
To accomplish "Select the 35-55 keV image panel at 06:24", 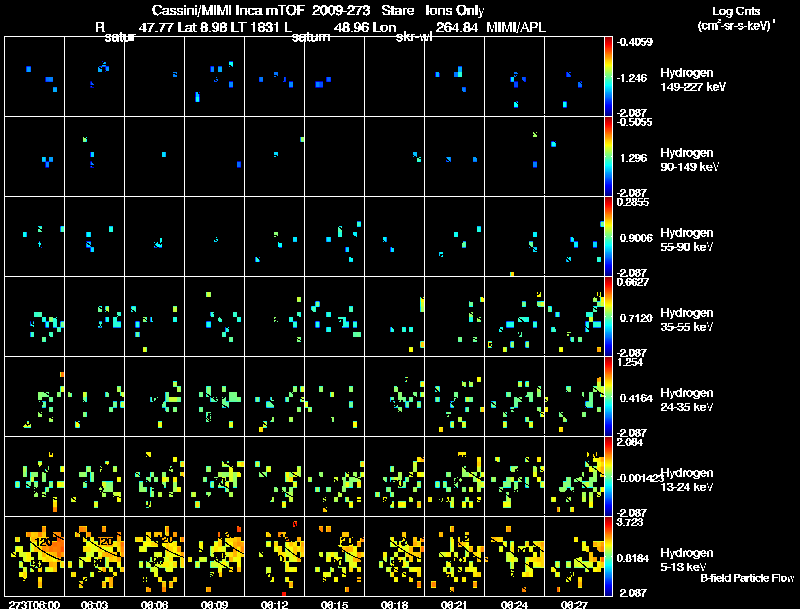I will [x=514, y=316].
